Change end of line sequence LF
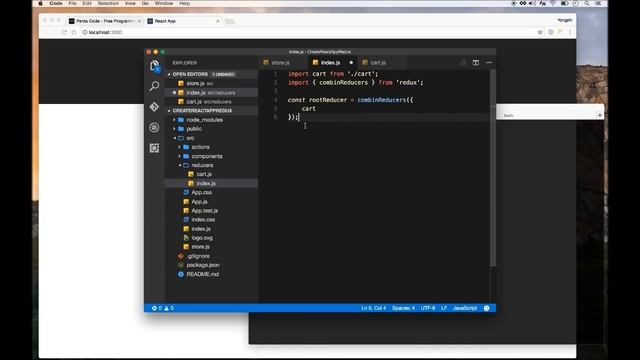Viewport: 640px width, 360px height. (444, 308)
